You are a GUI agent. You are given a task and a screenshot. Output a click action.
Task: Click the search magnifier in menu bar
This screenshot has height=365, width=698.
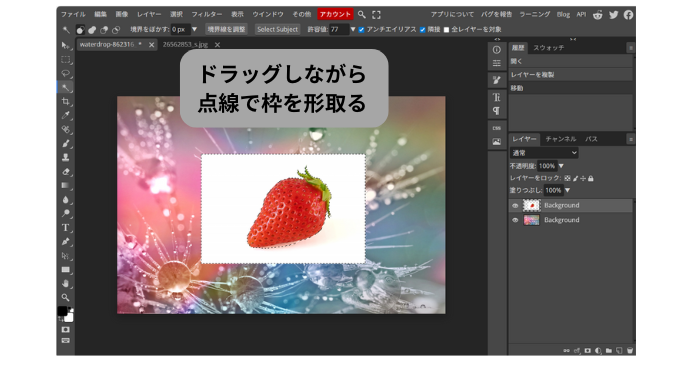[x=362, y=15]
